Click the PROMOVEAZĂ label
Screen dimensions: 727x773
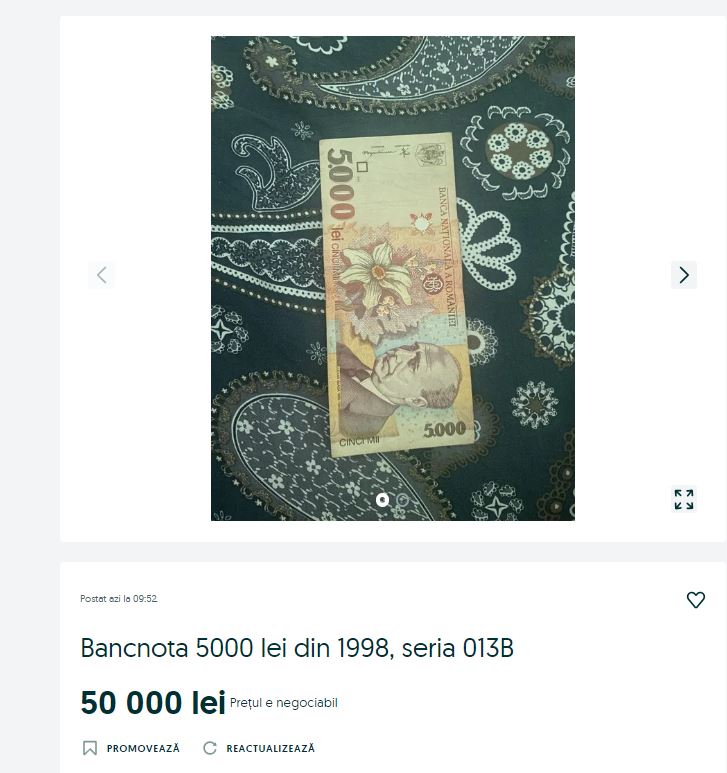(x=143, y=748)
